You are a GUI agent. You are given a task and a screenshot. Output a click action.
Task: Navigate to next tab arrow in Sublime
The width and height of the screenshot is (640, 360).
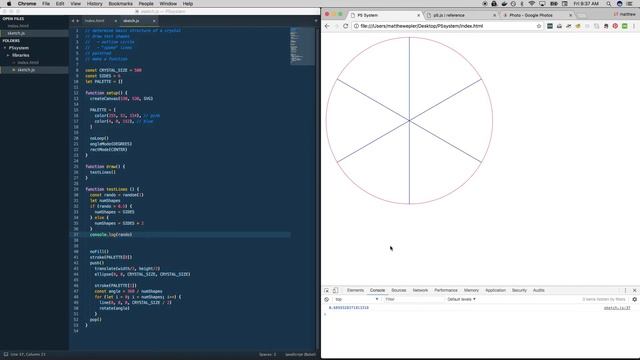(x=78, y=21)
